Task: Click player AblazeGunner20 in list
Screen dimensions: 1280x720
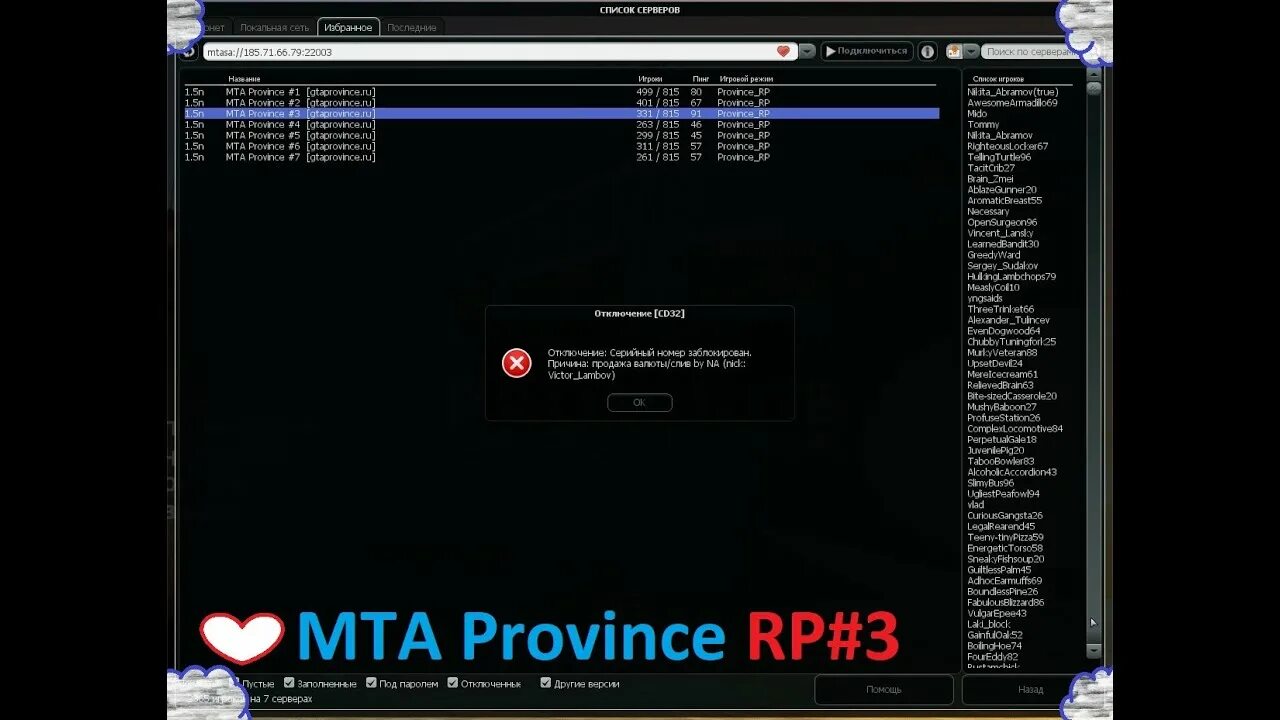Action: pyautogui.click(x=1002, y=190)
